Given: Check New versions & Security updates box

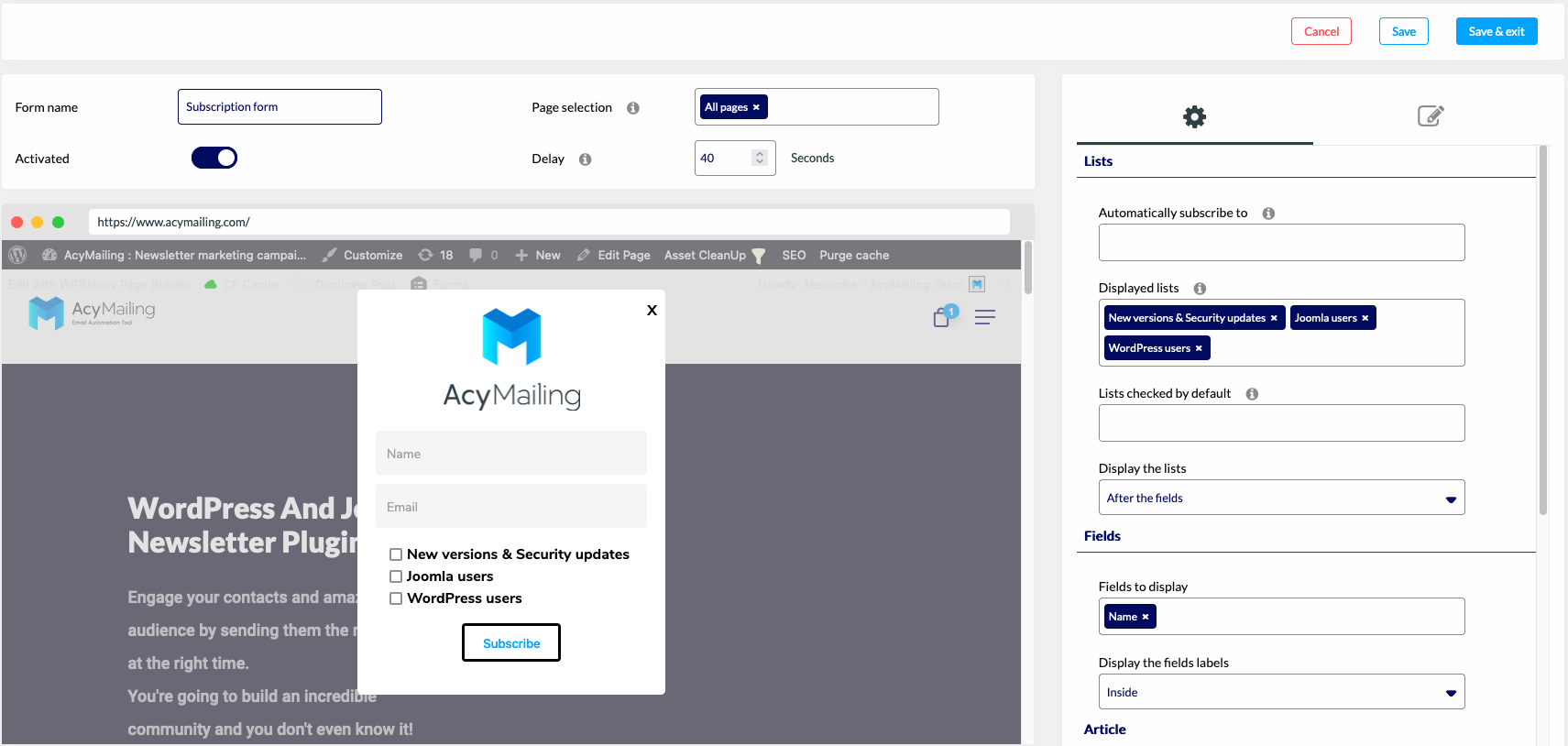Looking at the screenshot, I should point(396,554).
